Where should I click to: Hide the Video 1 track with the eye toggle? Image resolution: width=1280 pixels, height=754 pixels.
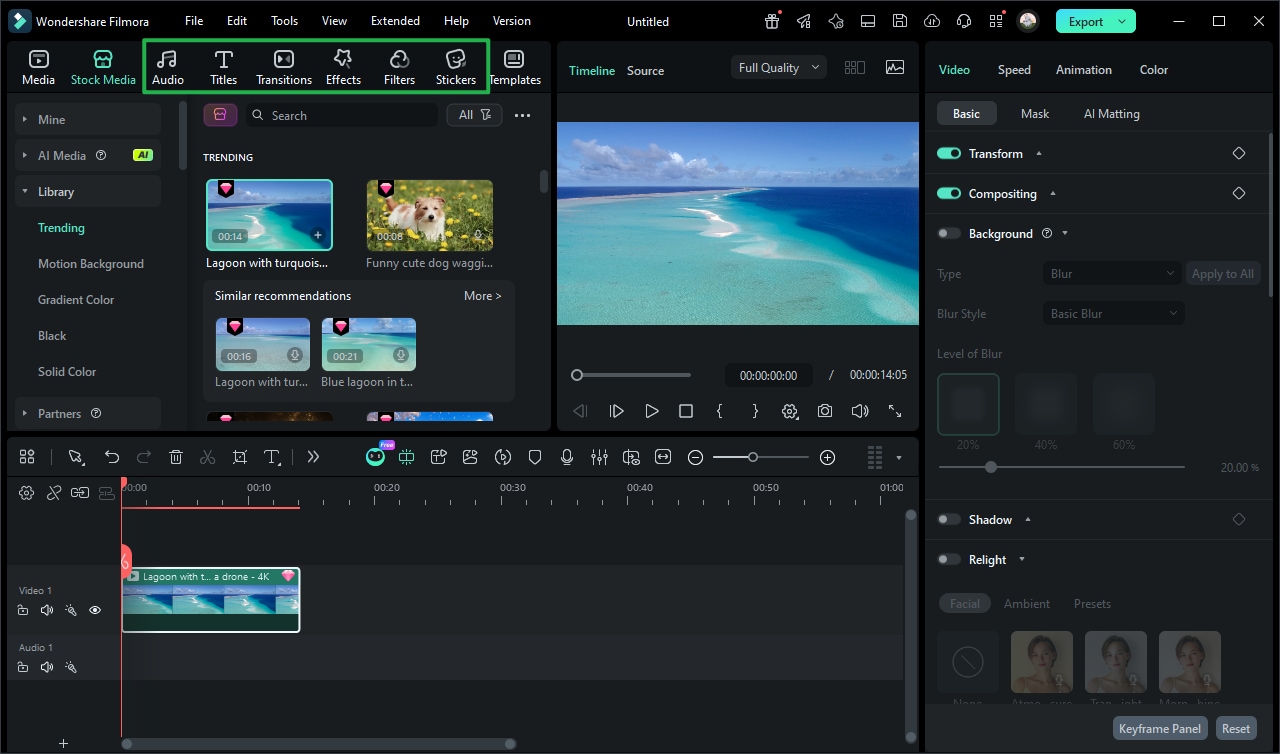point(95,610)
